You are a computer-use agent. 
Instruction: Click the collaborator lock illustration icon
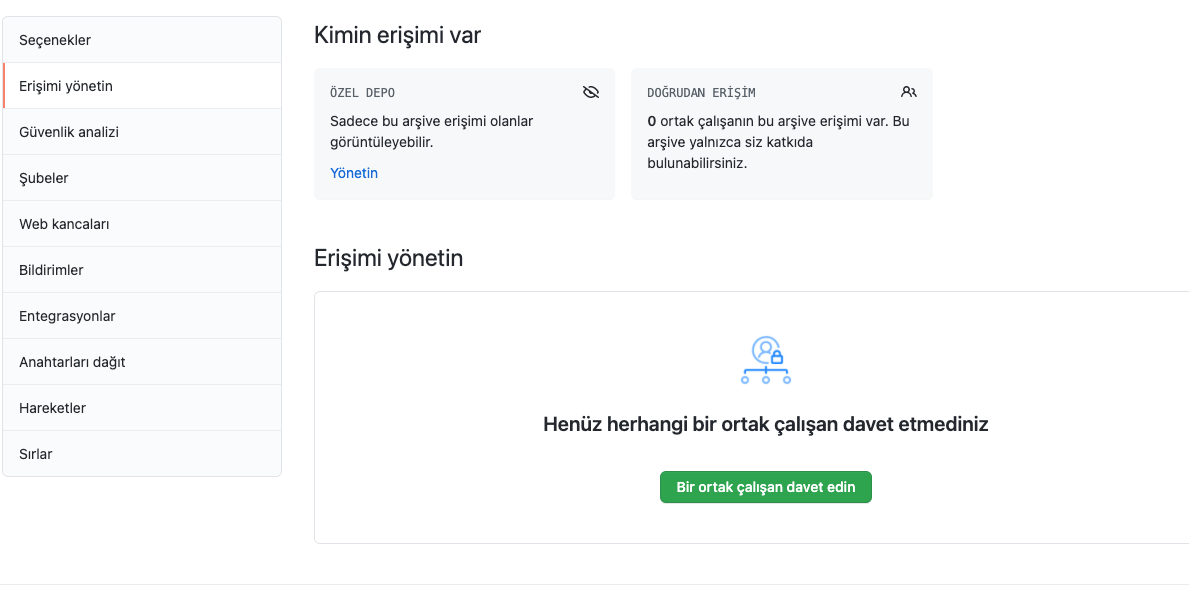click(x=766, y=360)
